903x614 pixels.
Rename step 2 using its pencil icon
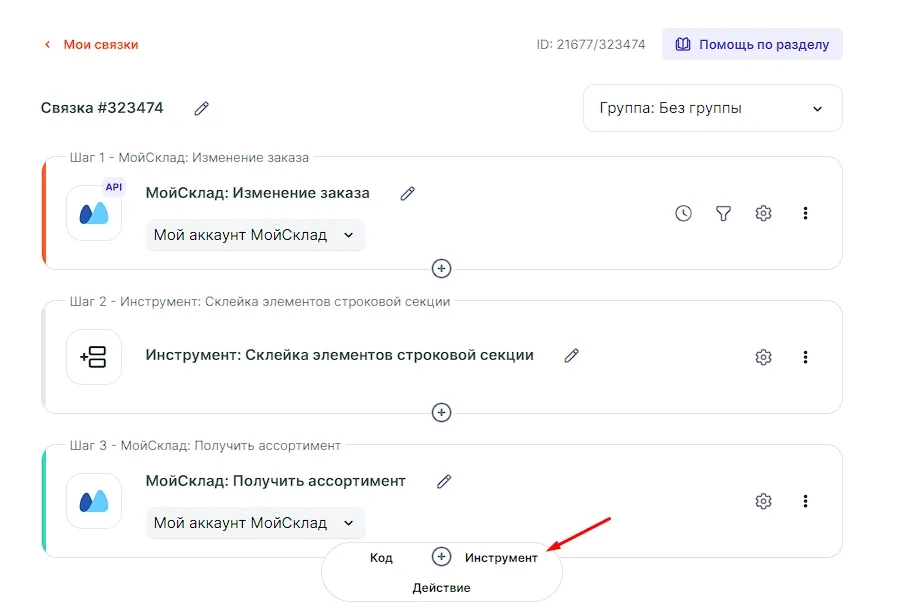[572, 355]
